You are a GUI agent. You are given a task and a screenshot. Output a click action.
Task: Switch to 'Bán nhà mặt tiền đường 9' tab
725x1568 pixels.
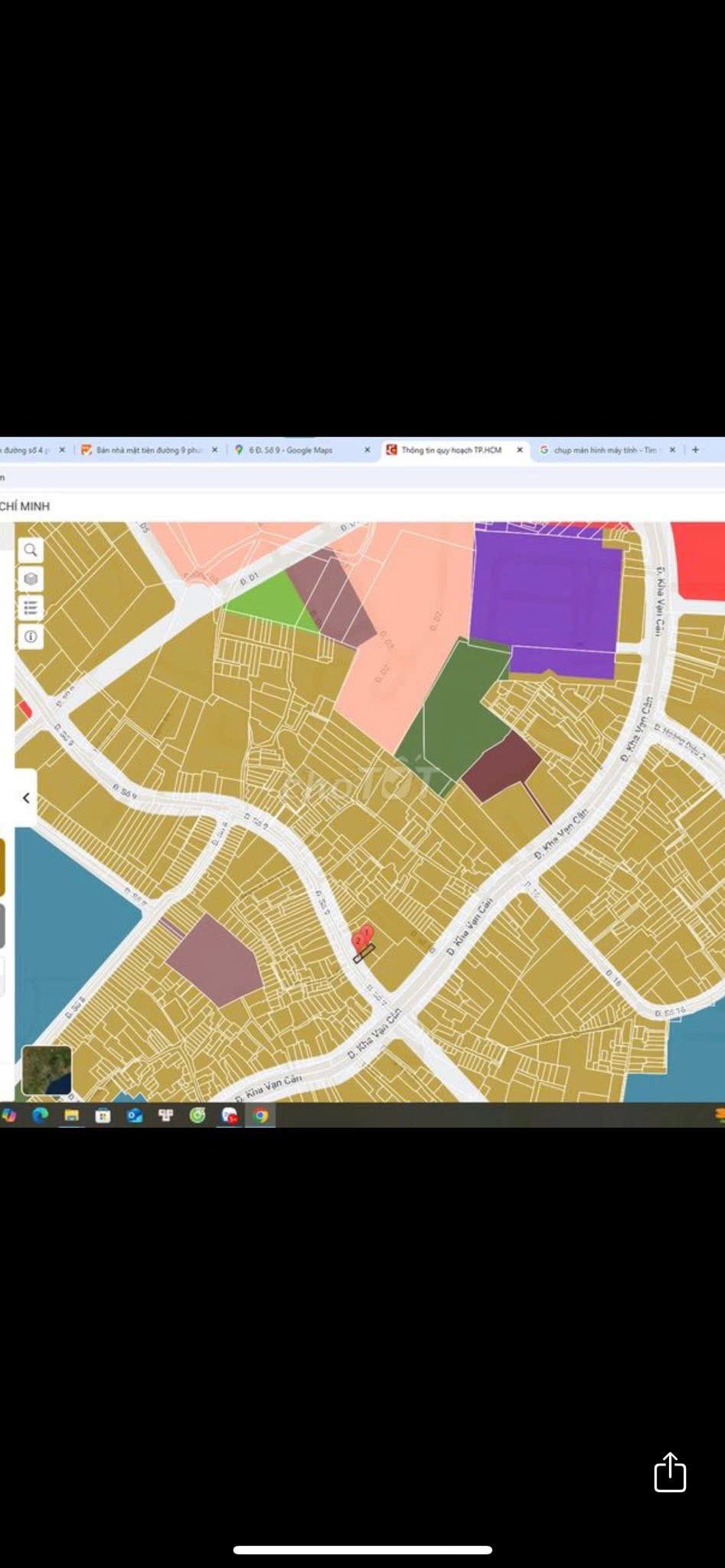click(145, 450)
